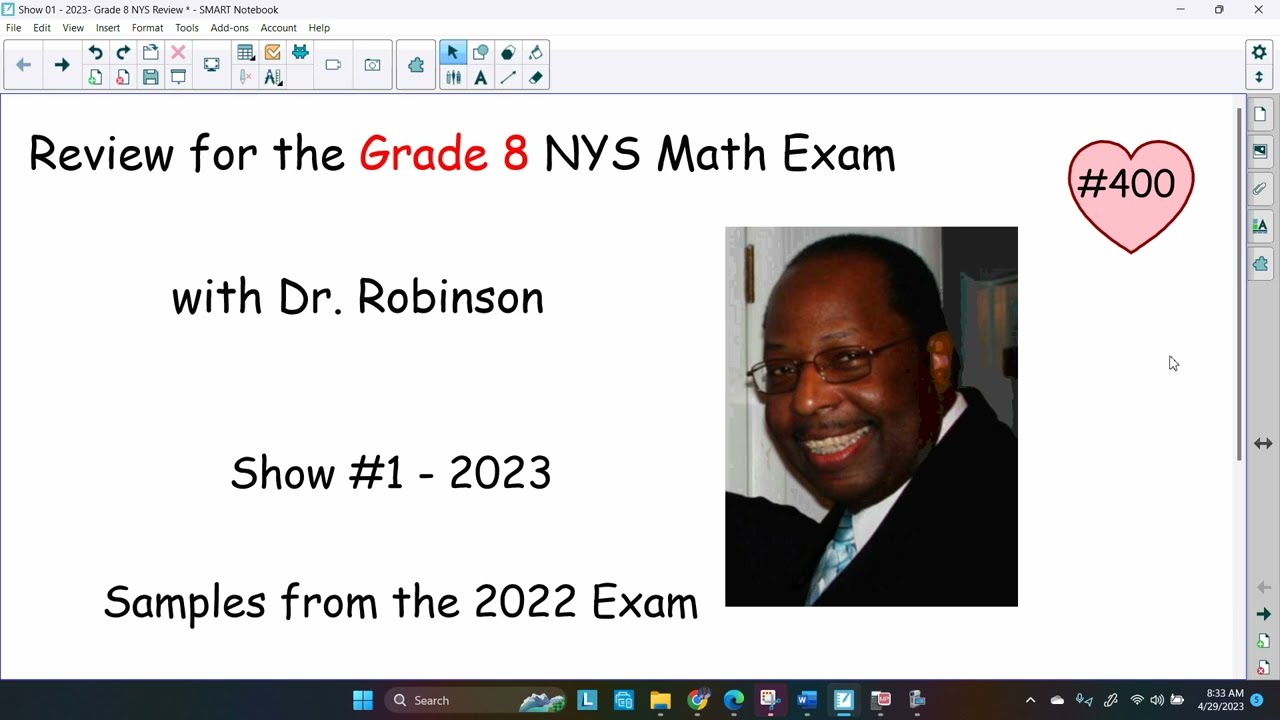Open the Add-ons menu
1280x720 pixels.
coord(230,28)
